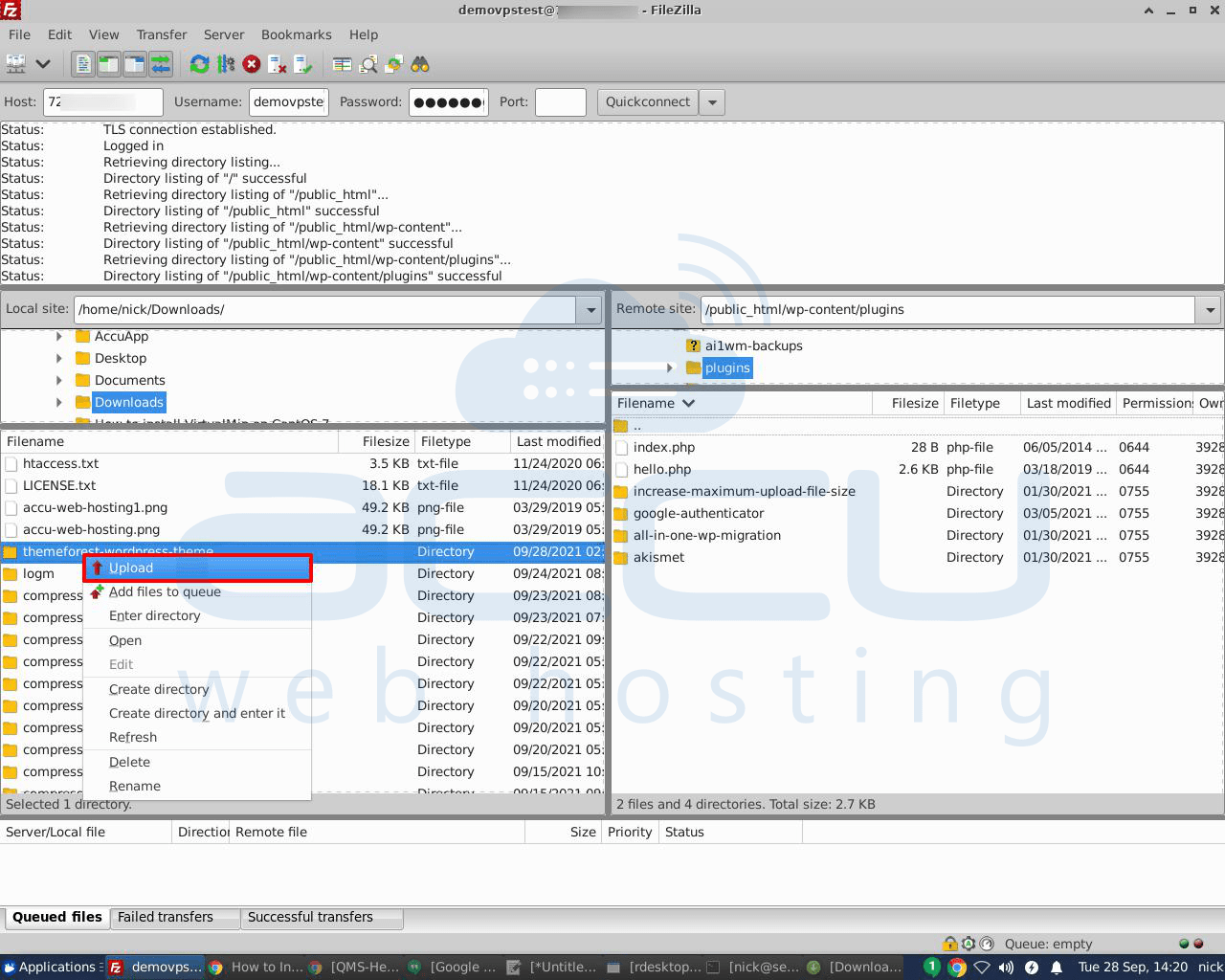Image resolution: width=1225 pixels, height=980 pixels.
Task: Select ai1wm-backups in remote tree
Action: point(753,345)
